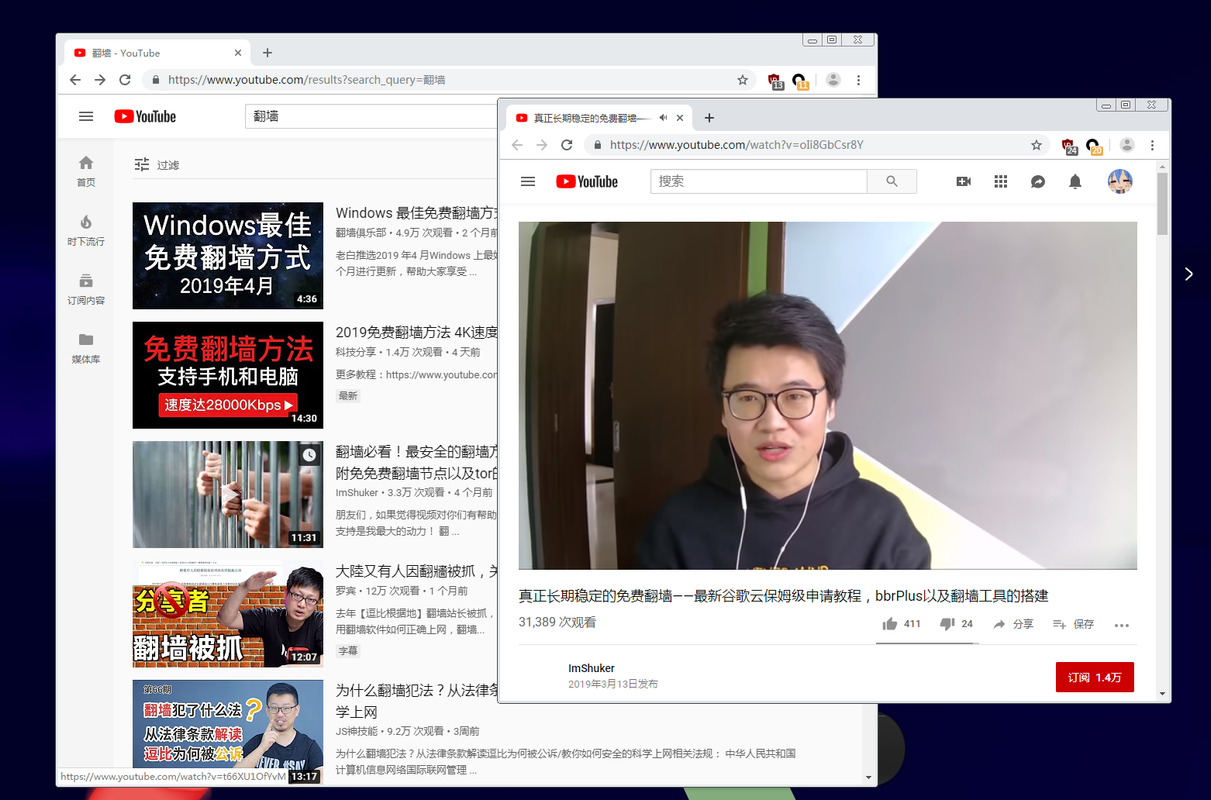
Task: Open 翻墙犯了什么法 thumbnail 13:17
Action: tap(228, 732)
